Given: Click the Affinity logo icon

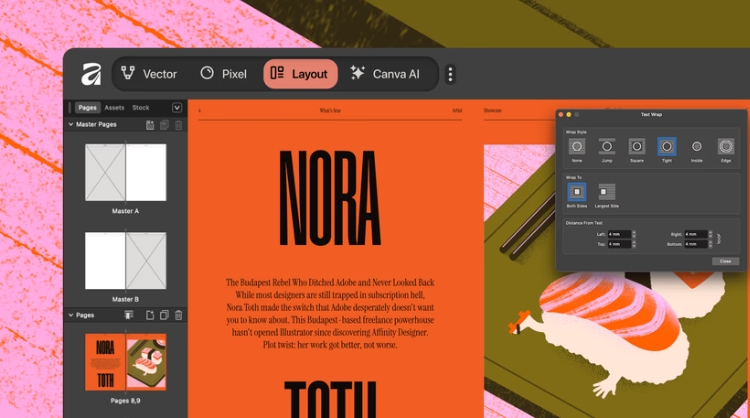Looking at the screenshot, I should [x=91, y=74].
